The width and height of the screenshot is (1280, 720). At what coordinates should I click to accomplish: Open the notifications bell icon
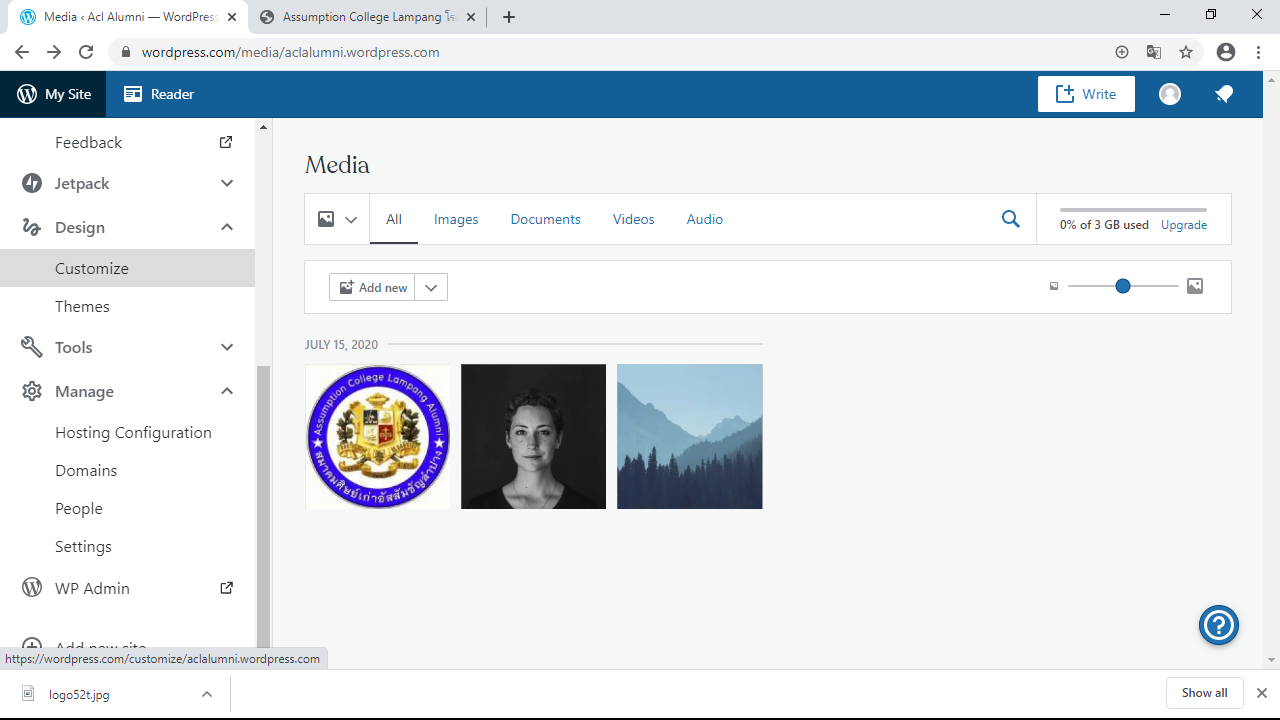point(1224,94)
